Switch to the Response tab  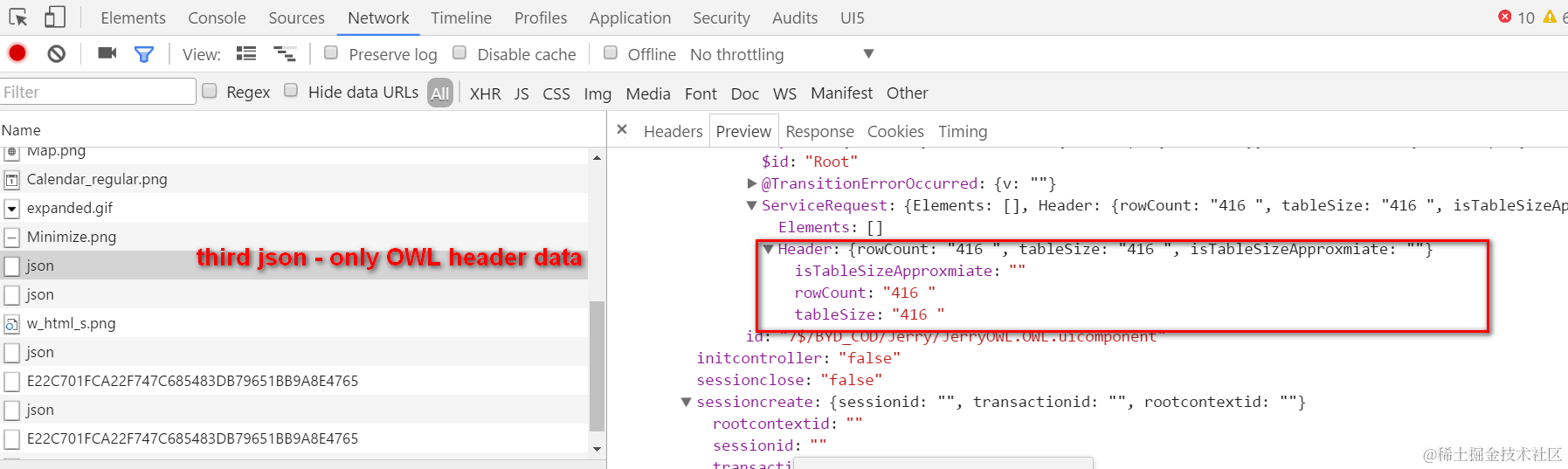pos(819,131)
